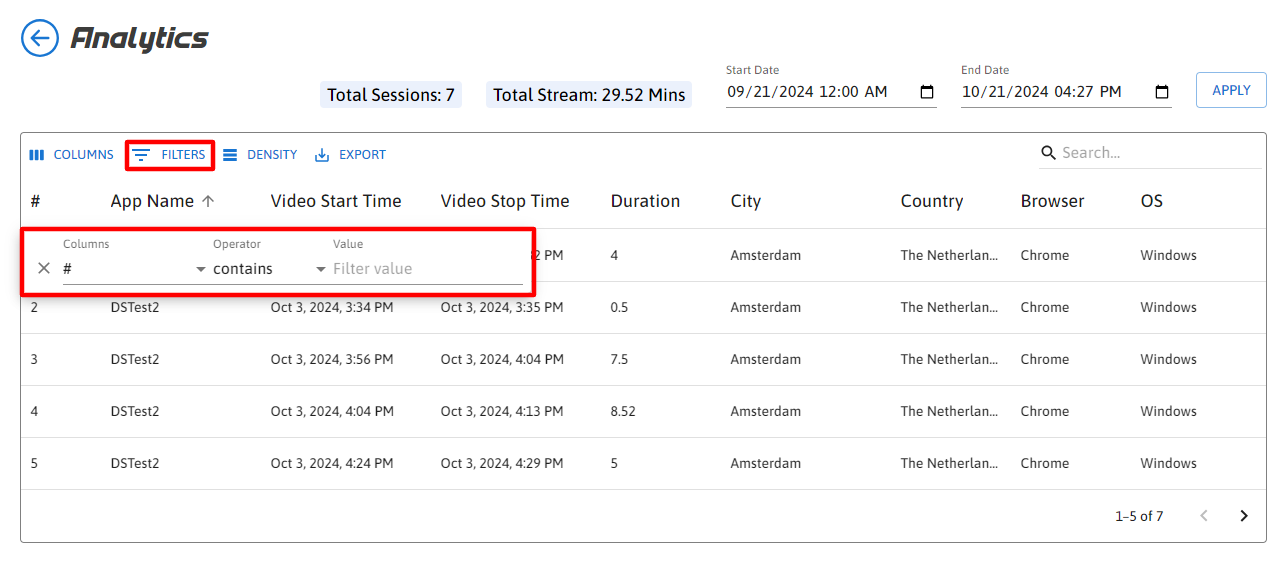Expand the Operator dropdown showing contains

269,269
